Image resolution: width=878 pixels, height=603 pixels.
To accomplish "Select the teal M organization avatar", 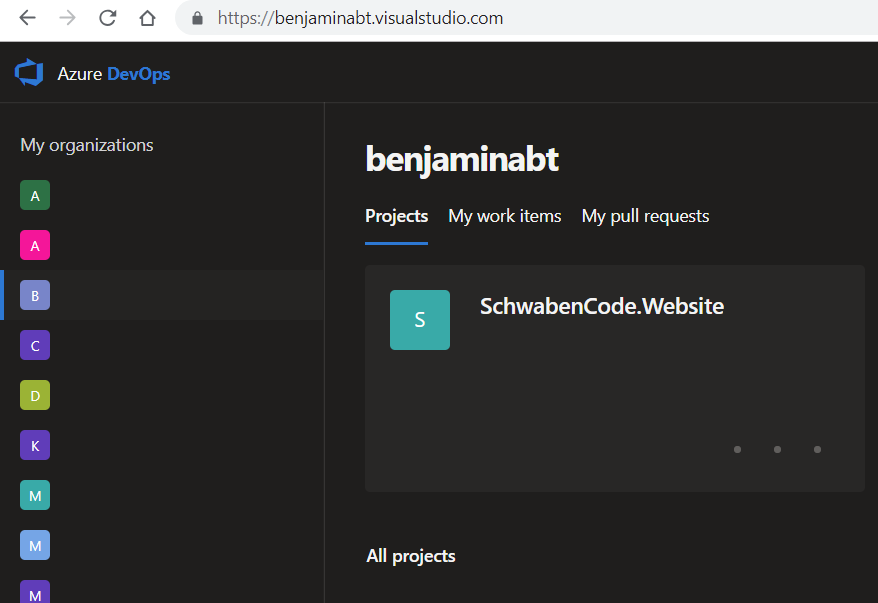I will pos(35,495).
